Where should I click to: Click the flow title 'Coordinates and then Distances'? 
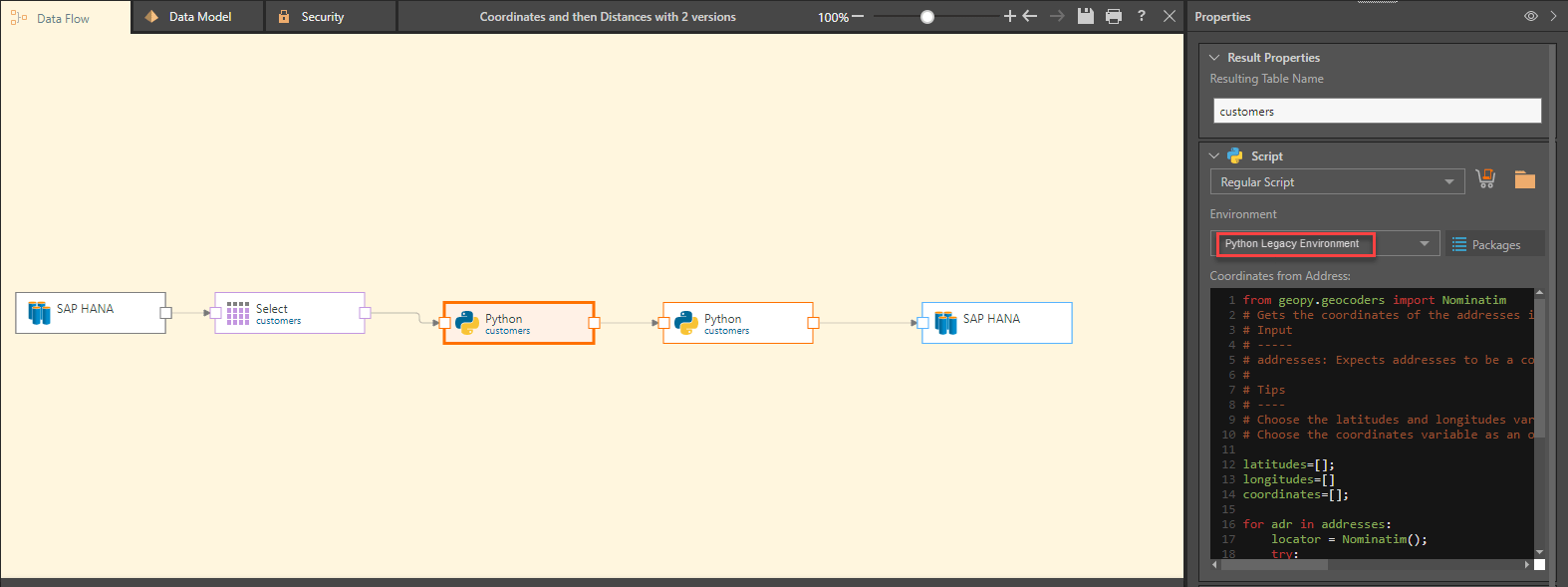click(x=608, y=17)
